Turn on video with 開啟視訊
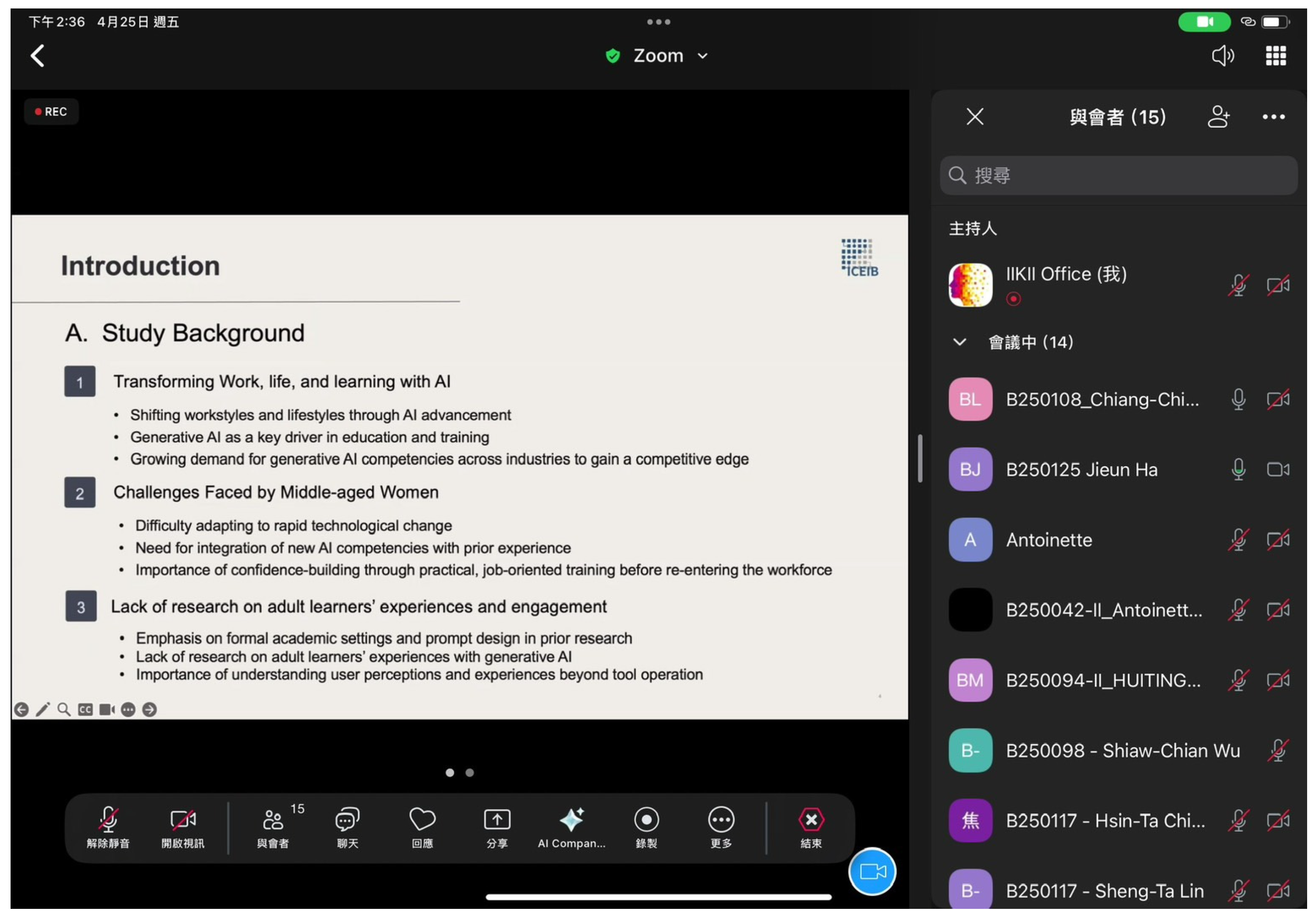This screenshot has width=1316, height=919. pos(182,820)
